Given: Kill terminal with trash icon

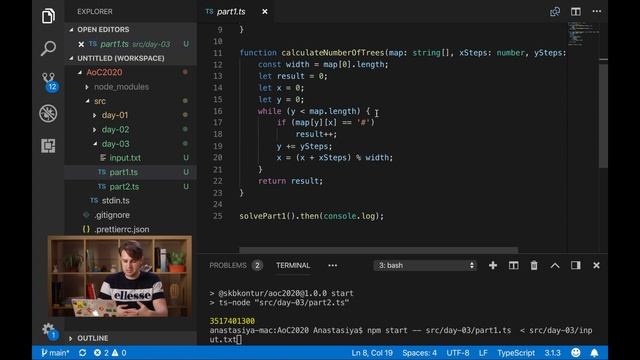Looking at the screenshot, I should (534, 265).
